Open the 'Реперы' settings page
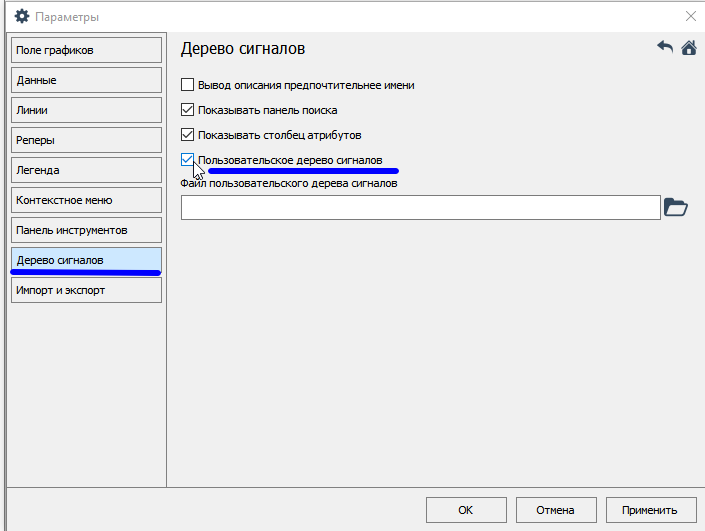The width and height of the screenshot is (705, 531). [x=85, y=140]
